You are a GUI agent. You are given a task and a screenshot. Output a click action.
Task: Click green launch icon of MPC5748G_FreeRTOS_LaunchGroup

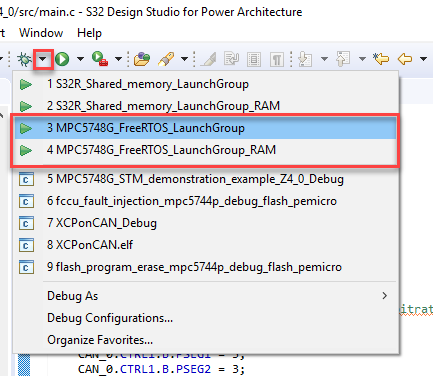[x=26, y=128]
